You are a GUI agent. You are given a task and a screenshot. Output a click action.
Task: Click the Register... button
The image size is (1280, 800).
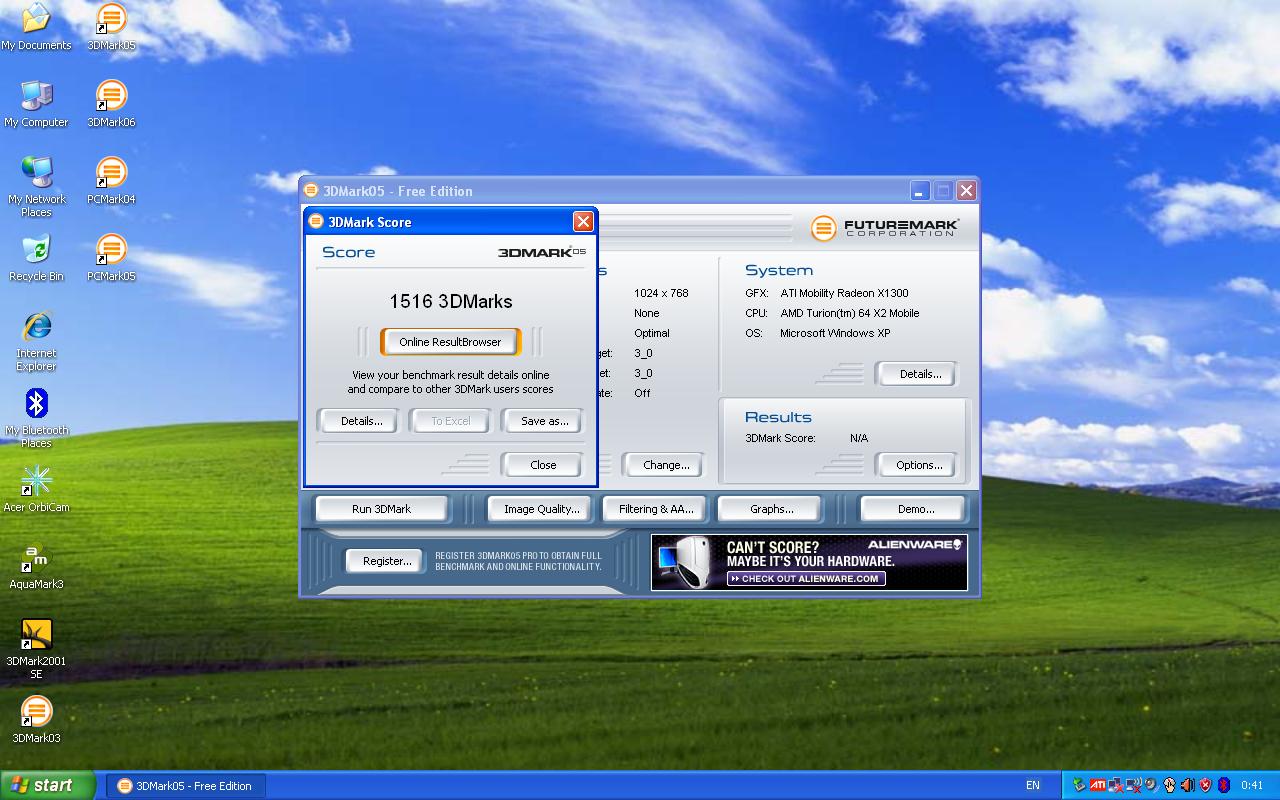[x=387, y=561]
